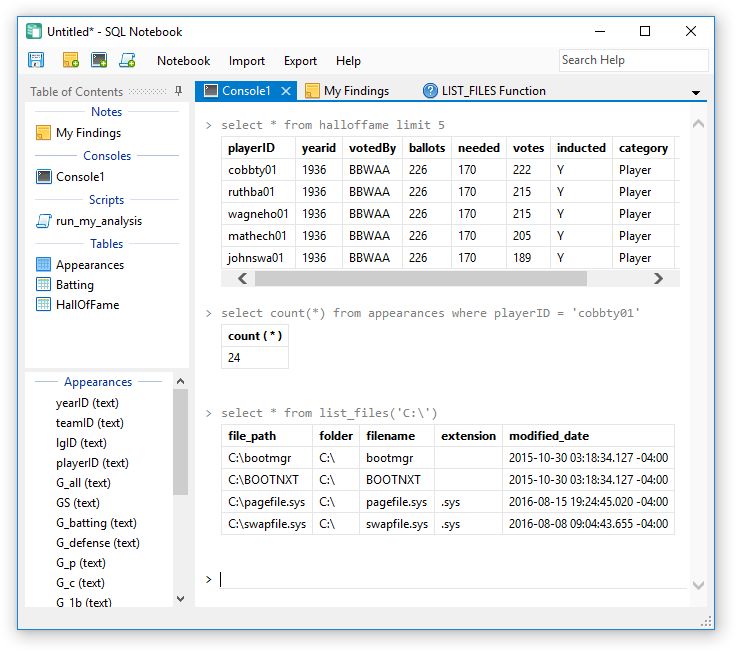Open the Import menu
Screen dimensions: 736x652
pos(247,61)
